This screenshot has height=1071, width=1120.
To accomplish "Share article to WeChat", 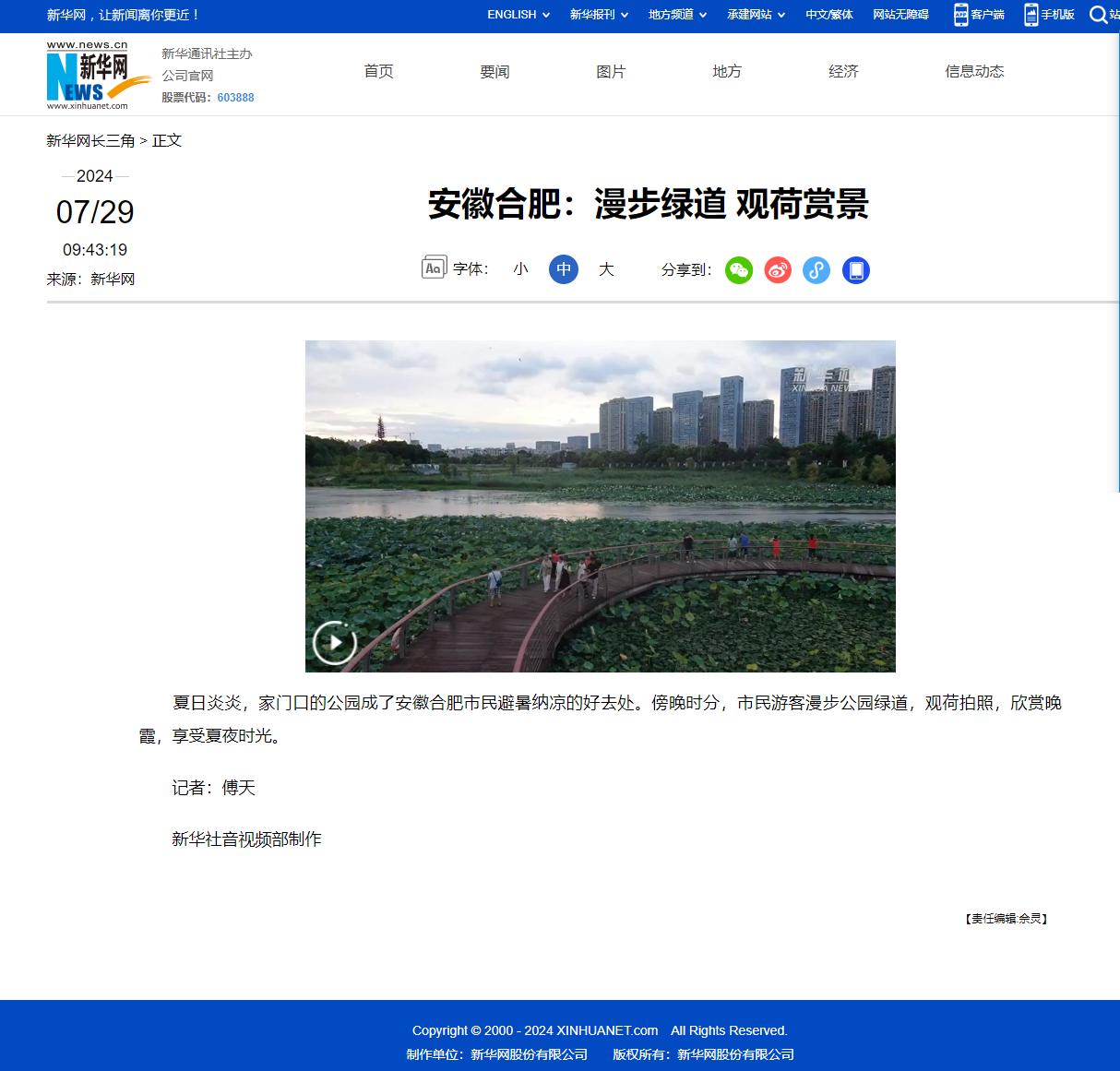I will pyautogui.click(x=739, y=270).
